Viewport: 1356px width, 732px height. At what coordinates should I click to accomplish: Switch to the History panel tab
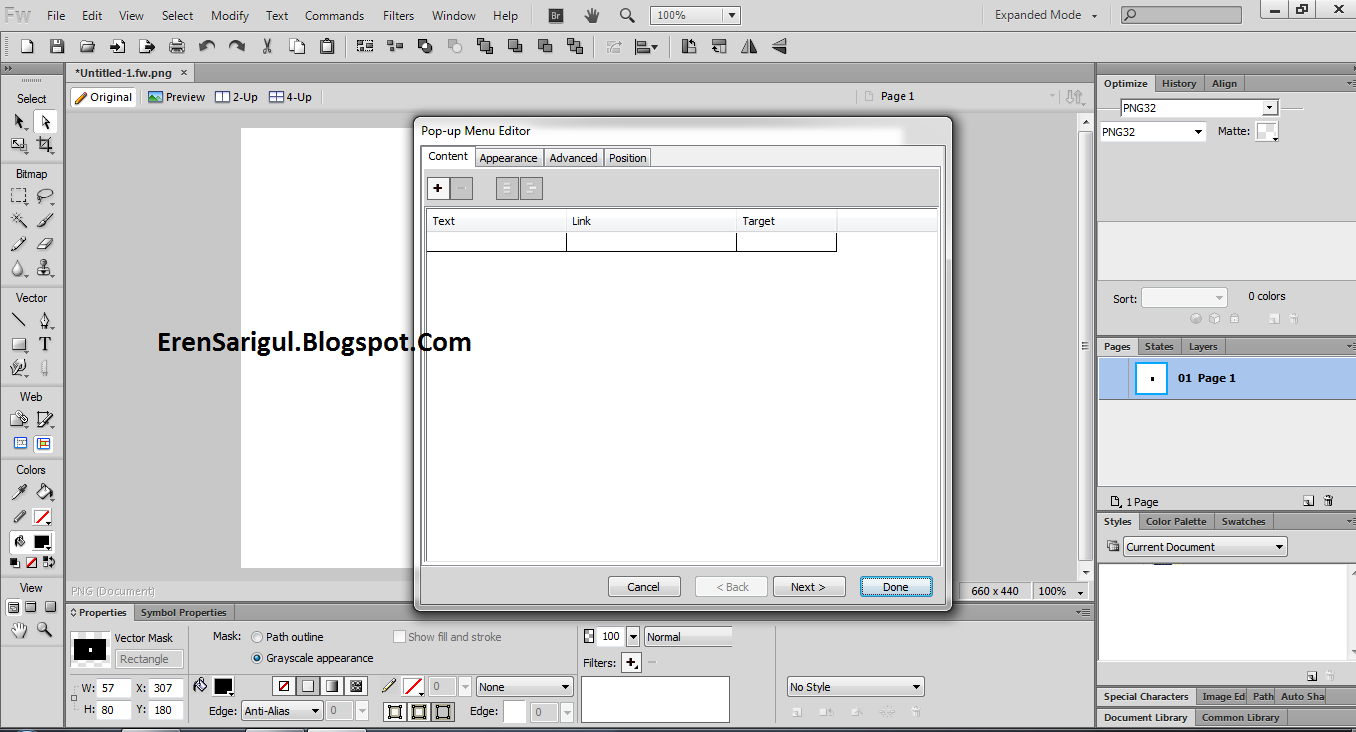[x=1178, y=83]
